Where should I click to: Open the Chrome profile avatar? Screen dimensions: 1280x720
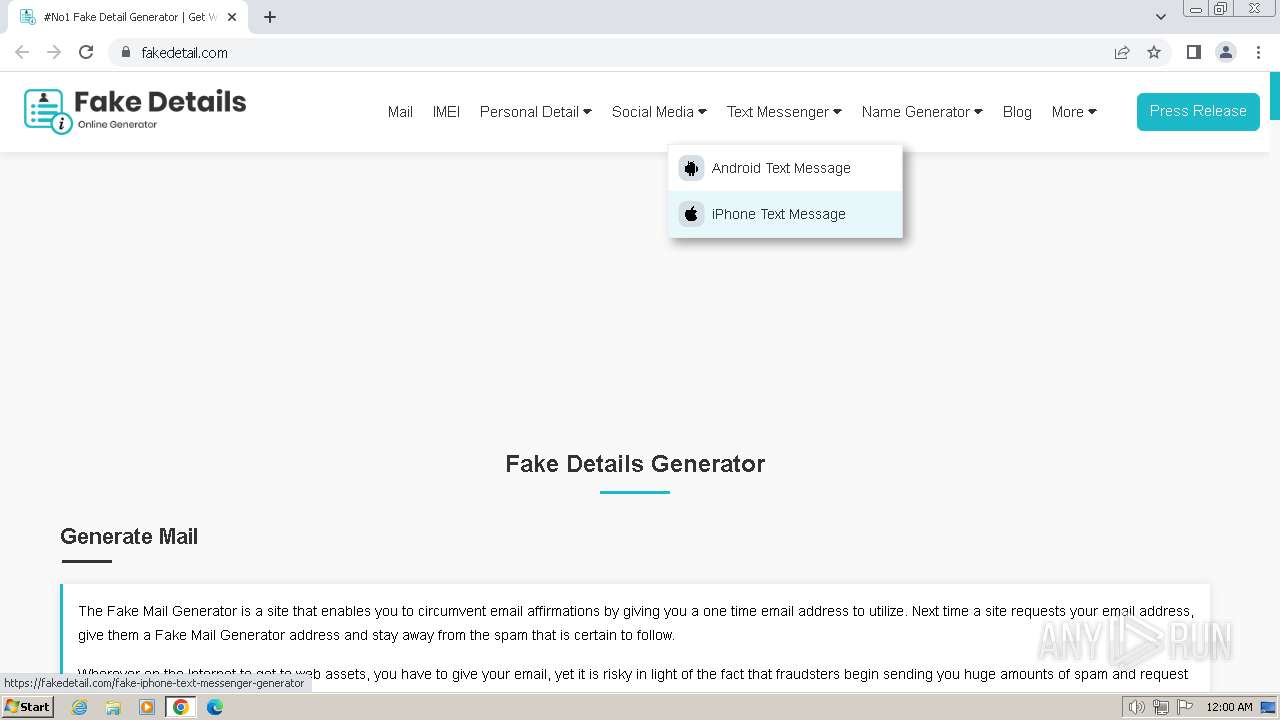coord(1226,52)
